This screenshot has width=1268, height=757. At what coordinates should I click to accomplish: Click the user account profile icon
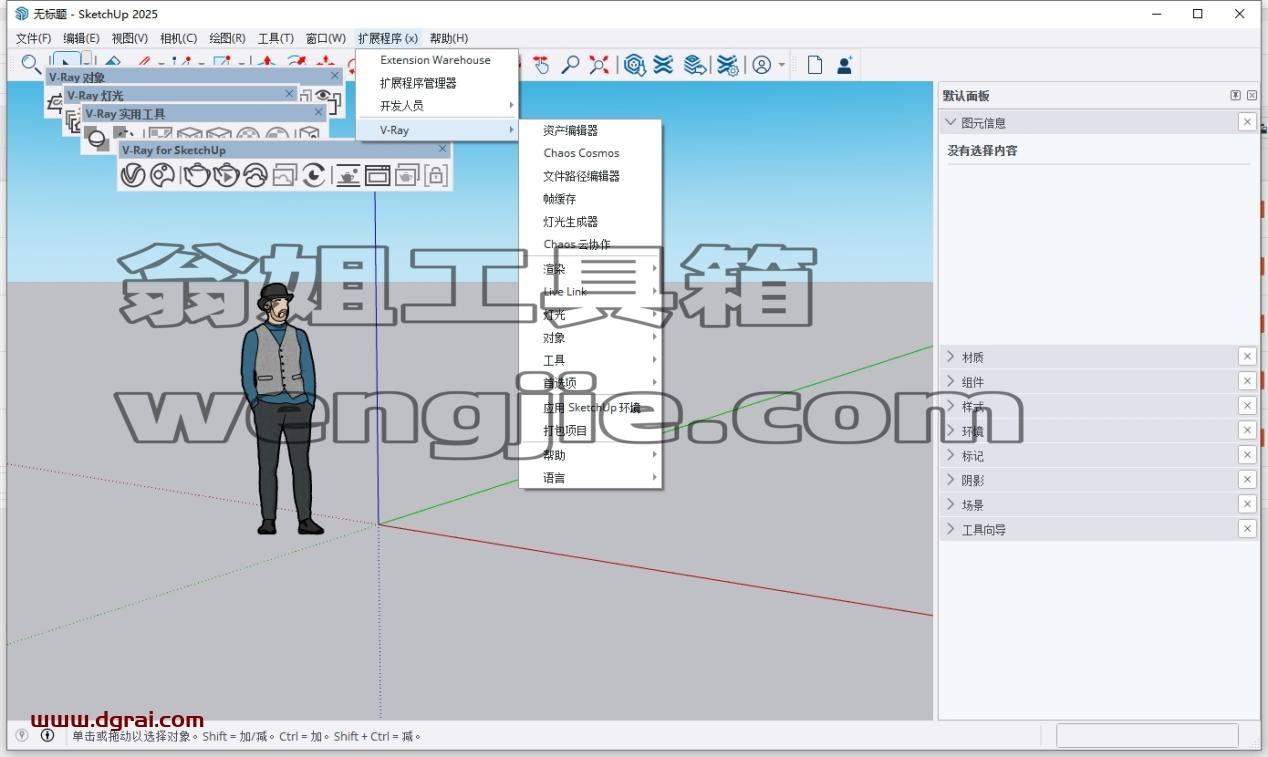click(x=762, y=65)
